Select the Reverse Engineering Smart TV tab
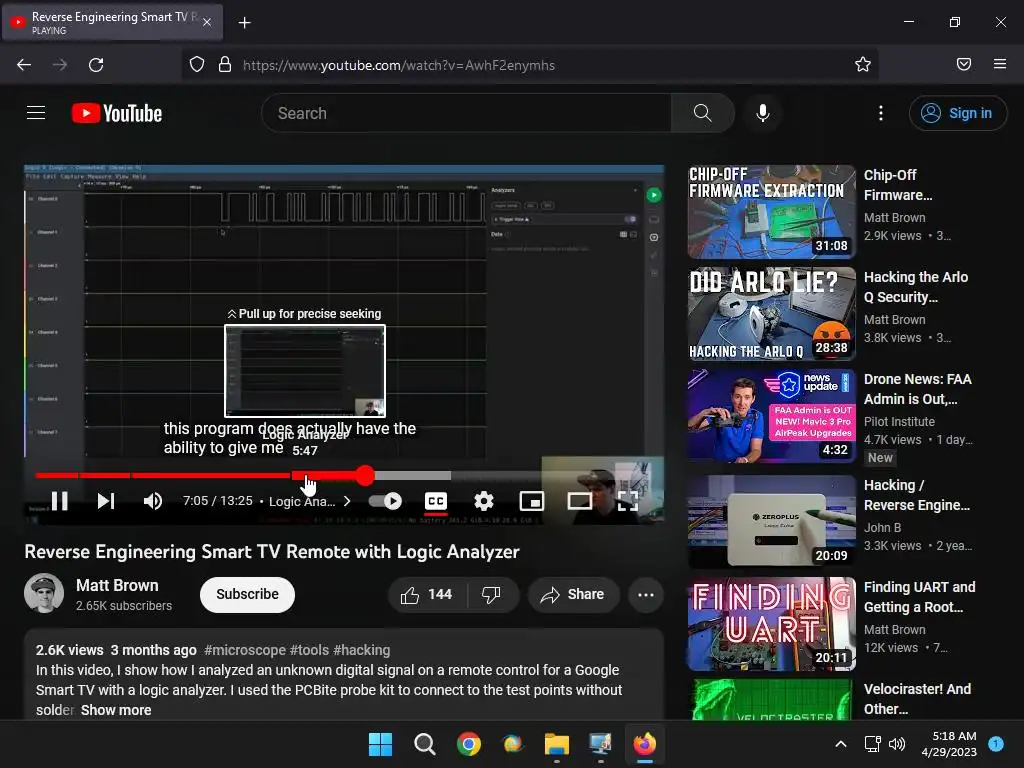Viewport: 1024px width, 768px height. point(112,22)
